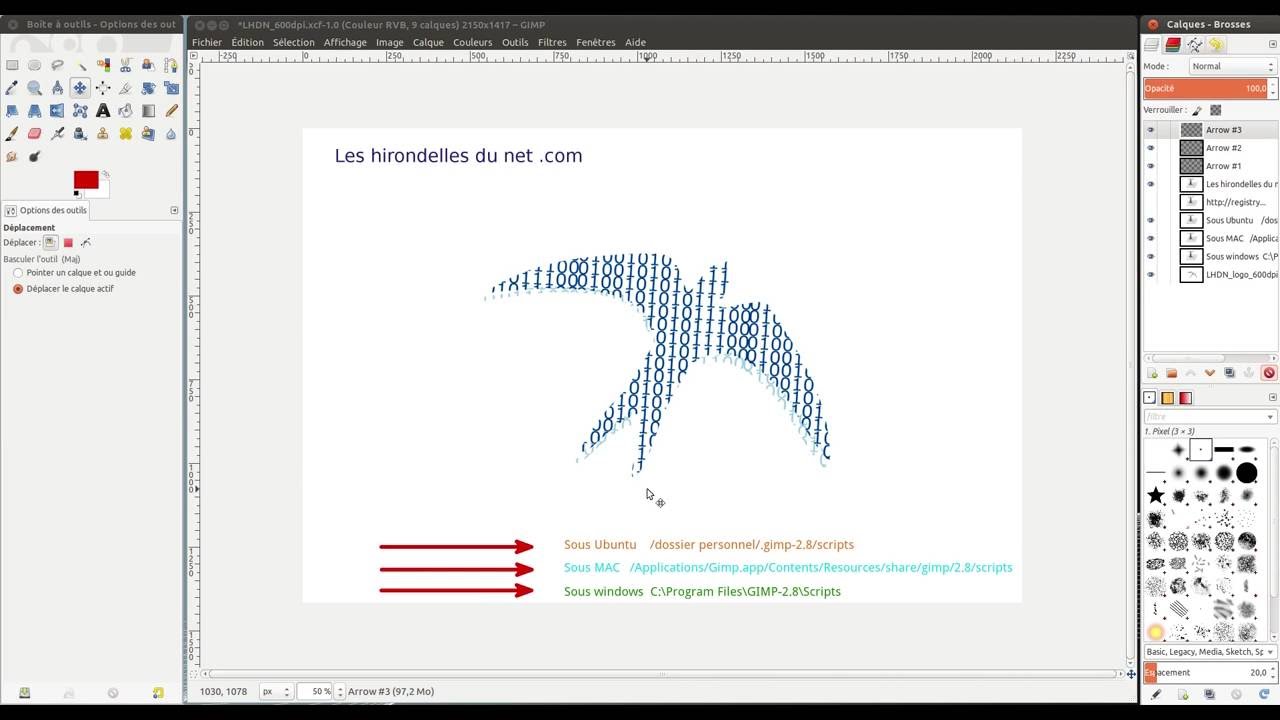Adjust the brush Espacement spinner arrows
The height and width of the screenshot is (720, 1280).
point(1272,673)
